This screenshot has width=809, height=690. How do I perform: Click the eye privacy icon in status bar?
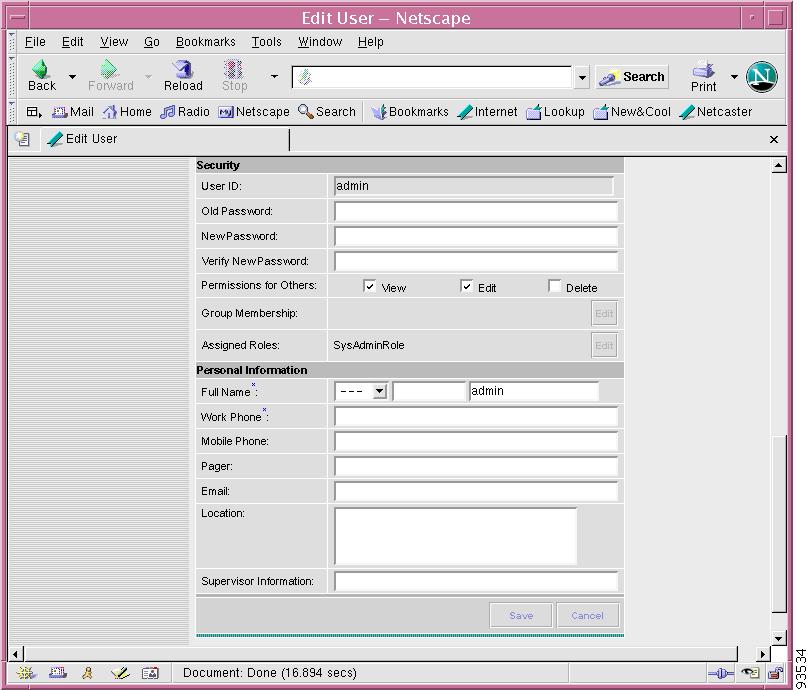coord(750,673)
